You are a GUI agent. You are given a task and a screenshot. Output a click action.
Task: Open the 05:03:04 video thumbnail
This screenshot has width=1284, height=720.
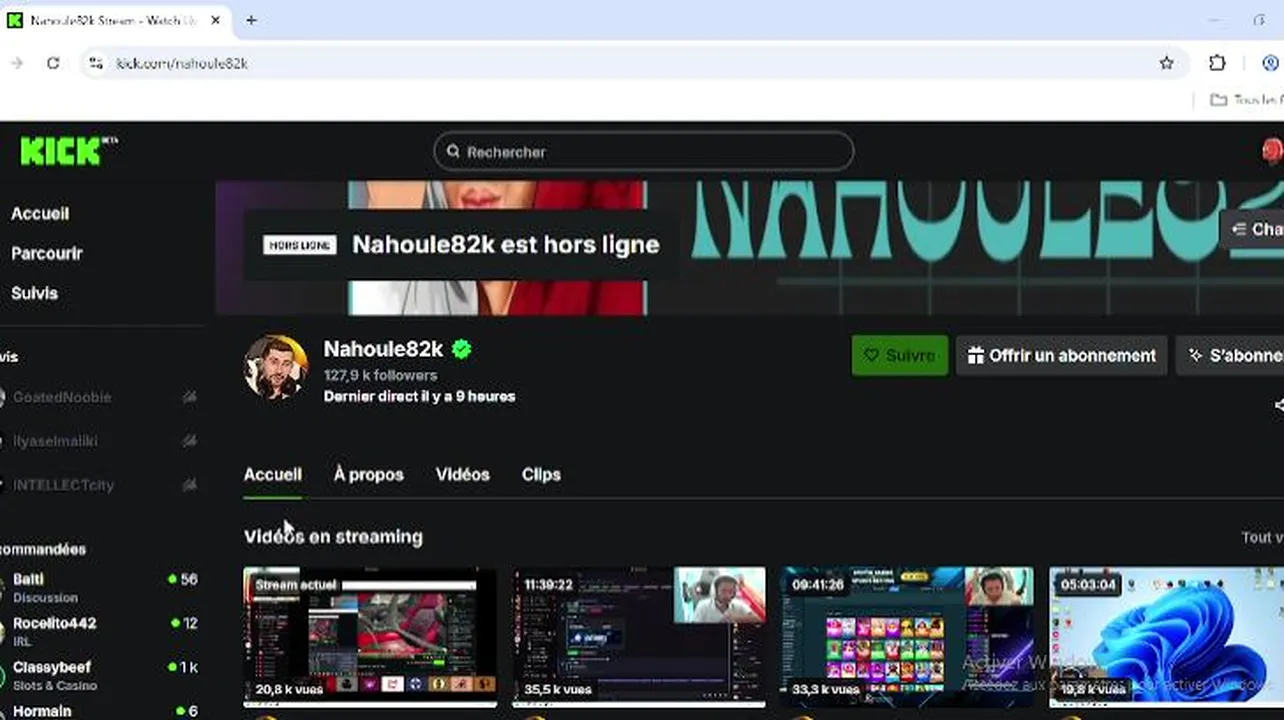(x=1166, y=637)
